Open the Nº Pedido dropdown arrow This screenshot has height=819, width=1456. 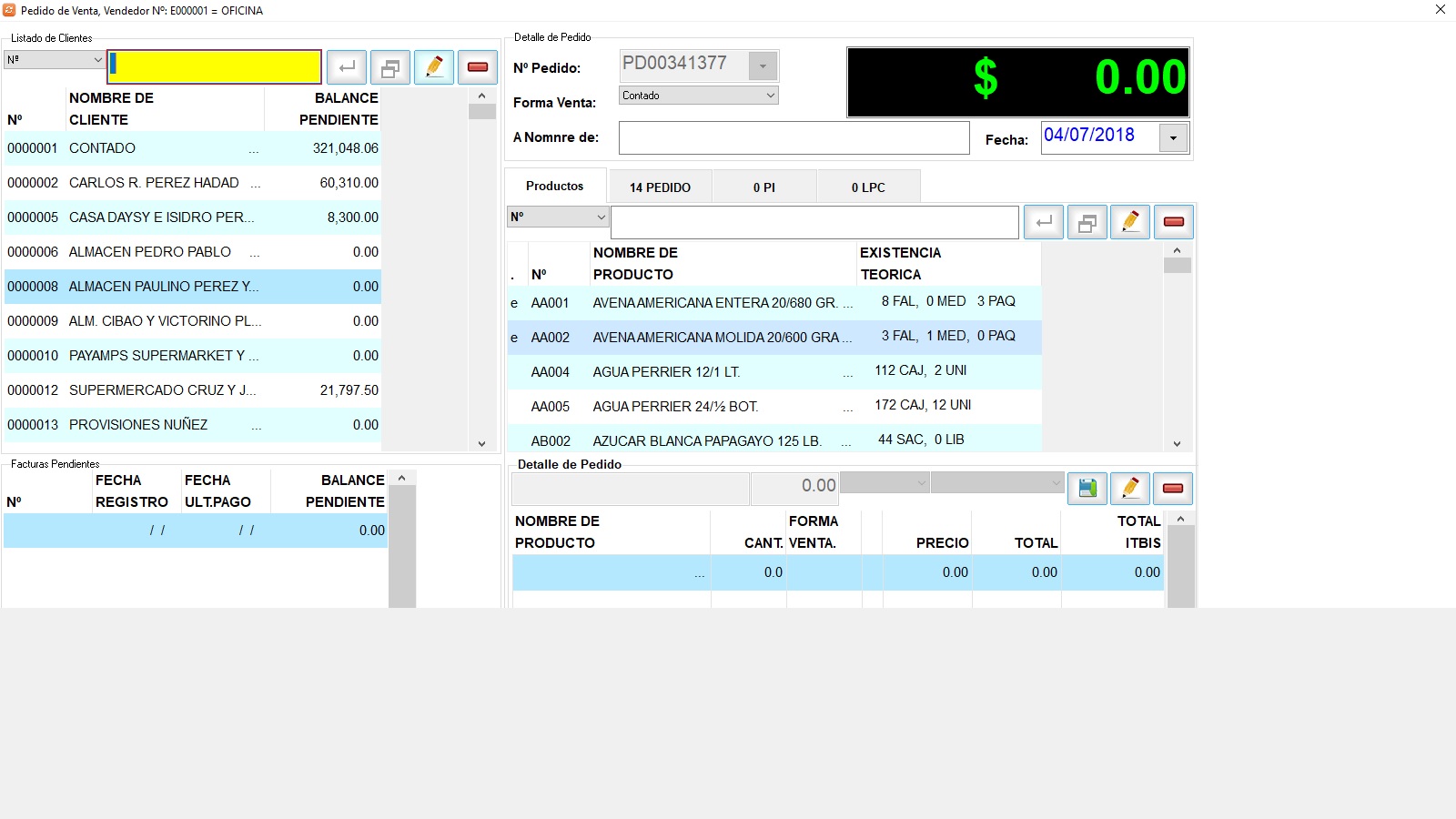763,66
